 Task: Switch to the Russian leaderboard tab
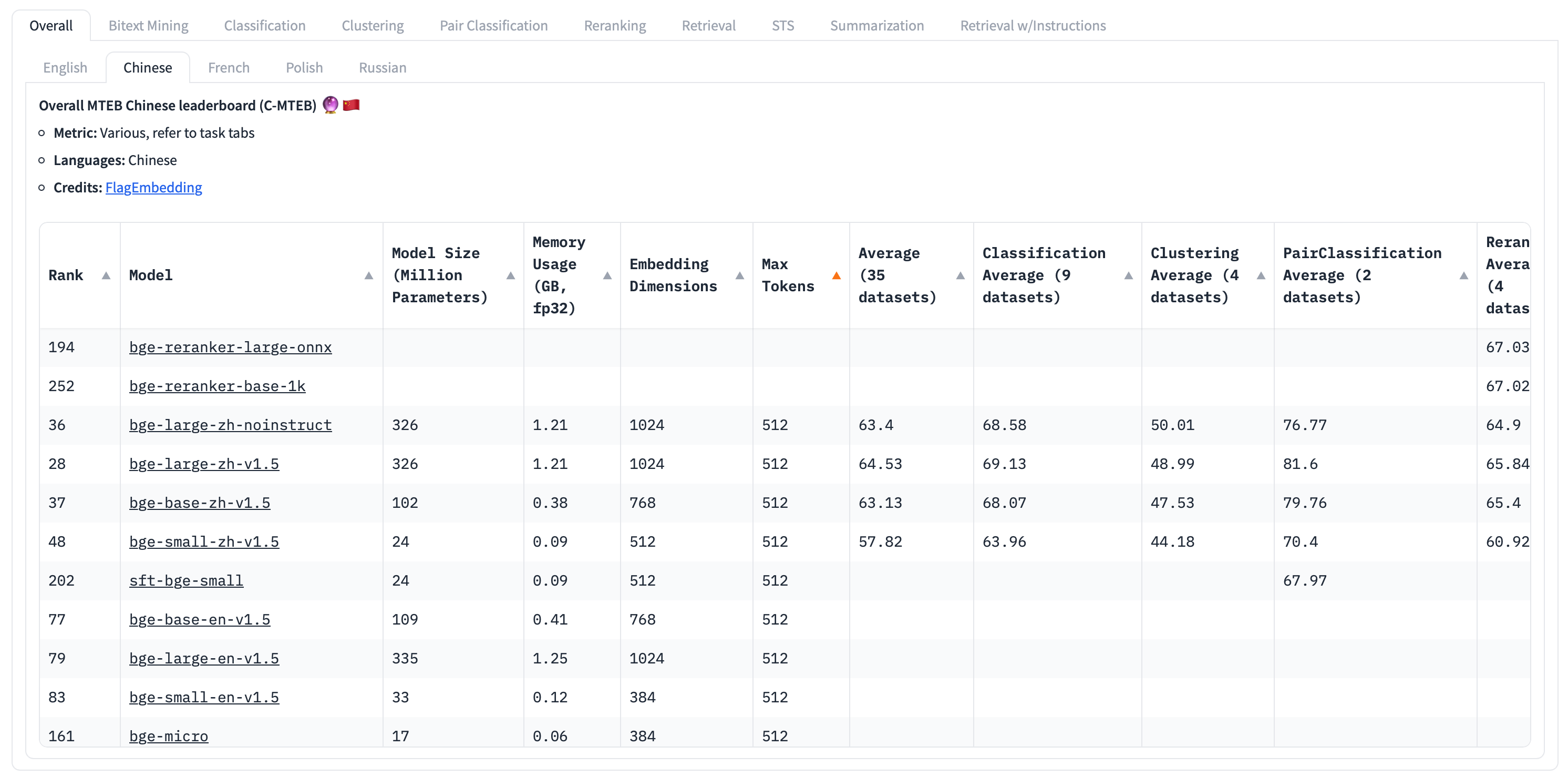click(382, 68)
